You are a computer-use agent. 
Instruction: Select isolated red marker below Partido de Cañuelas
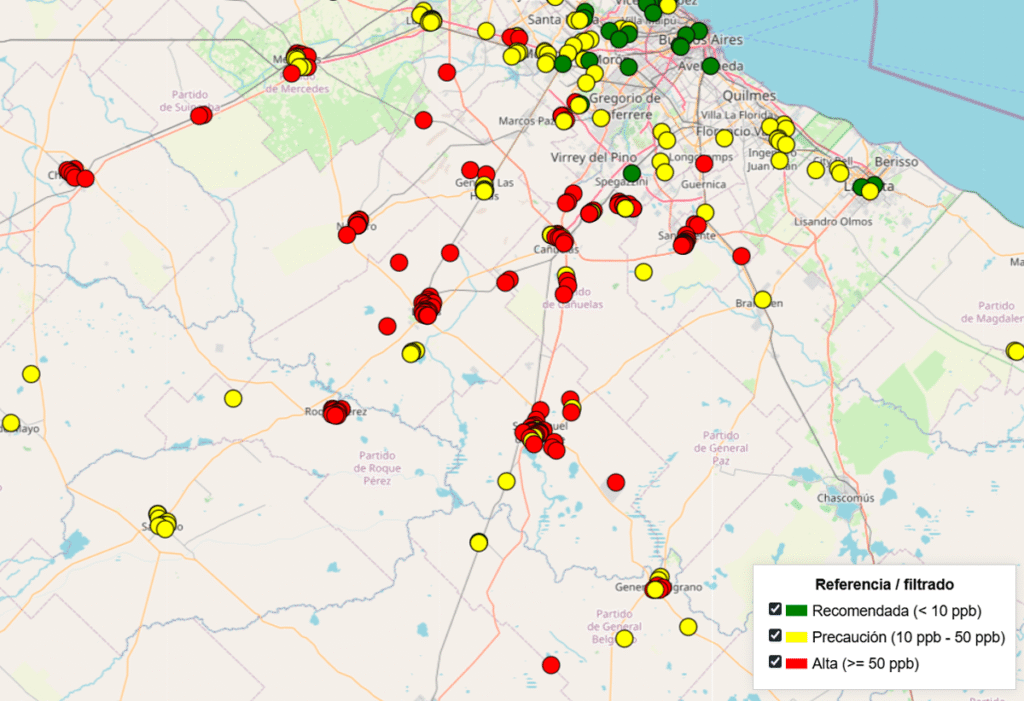click(x=616, y=482)
